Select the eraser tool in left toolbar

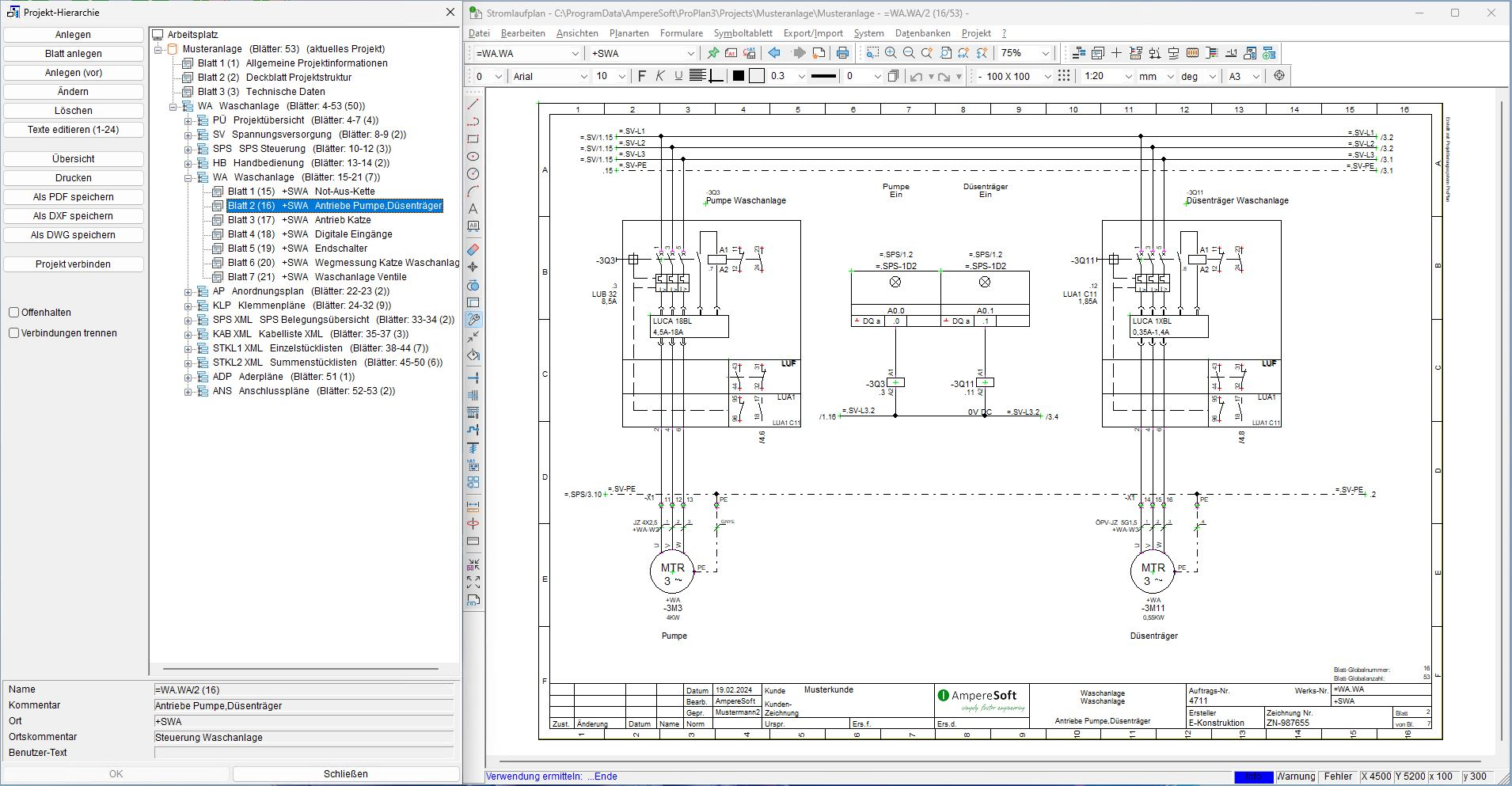[x=473, y=249]
